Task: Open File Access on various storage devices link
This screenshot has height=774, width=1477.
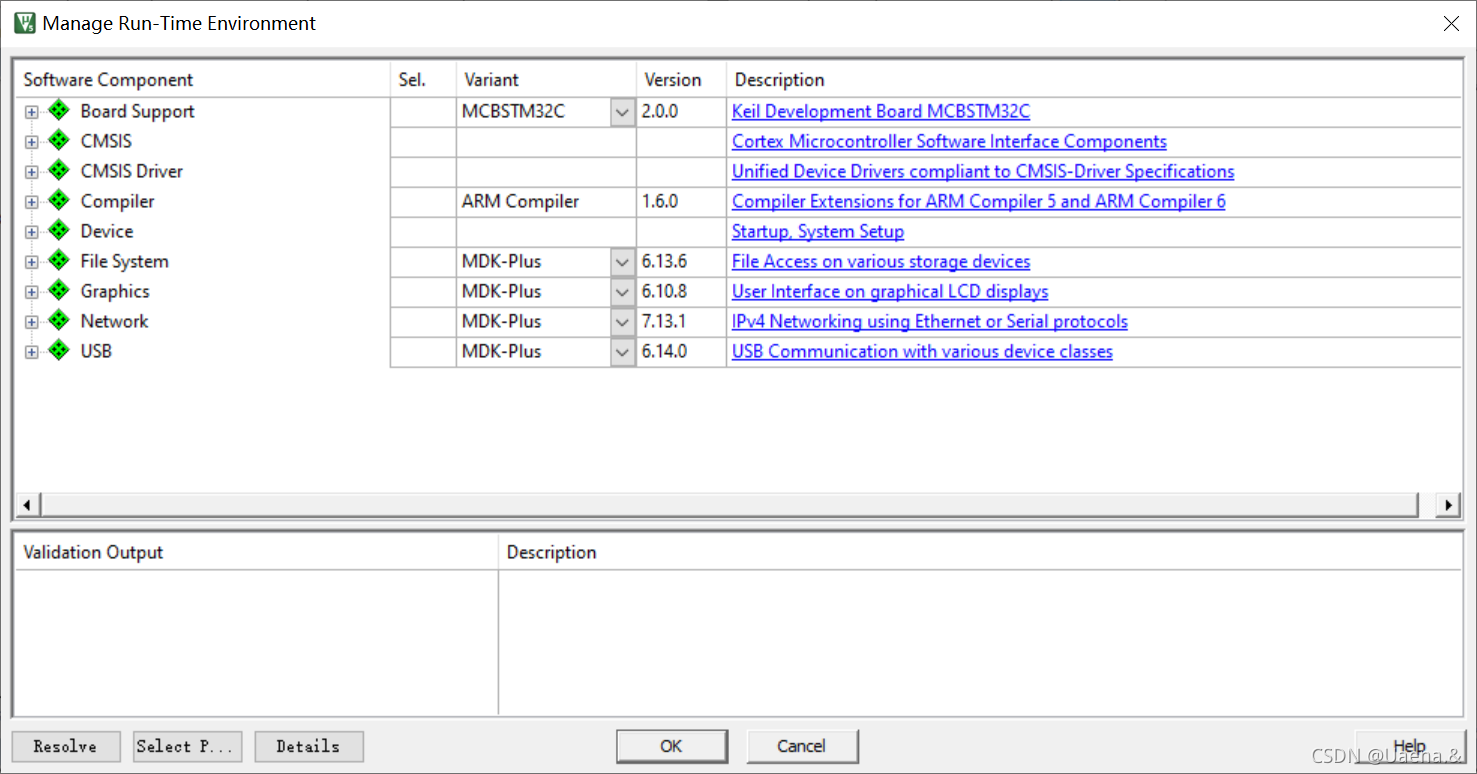Action: click(881, 261)
